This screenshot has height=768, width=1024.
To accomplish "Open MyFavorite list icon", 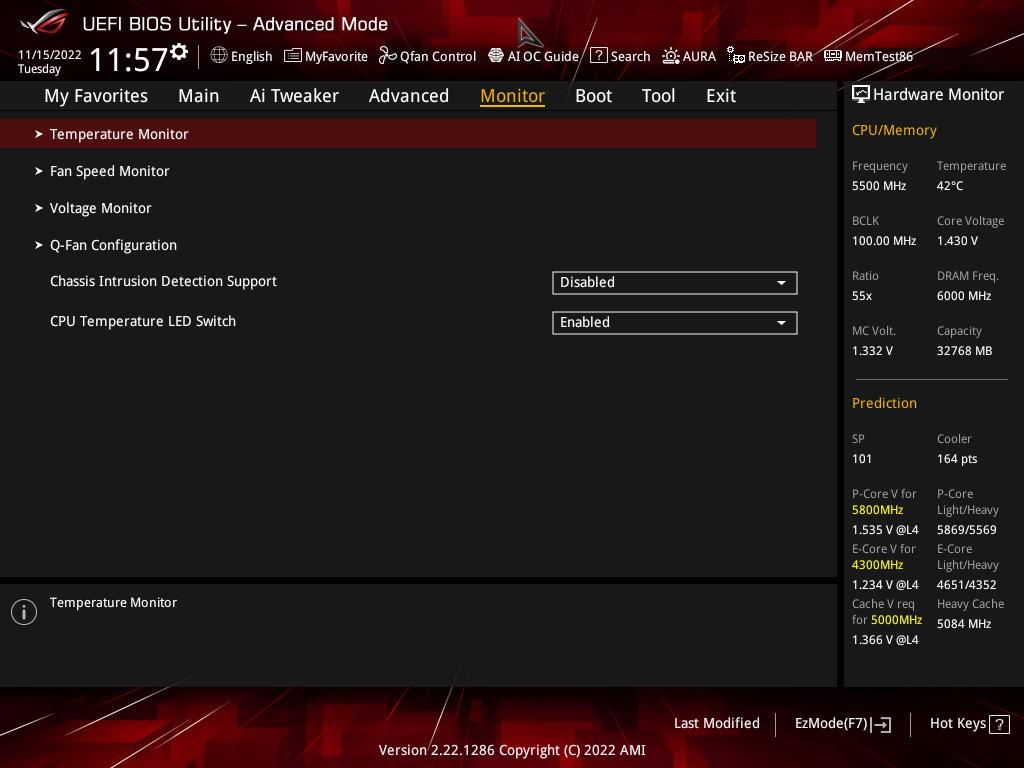I will click(293, 56).
